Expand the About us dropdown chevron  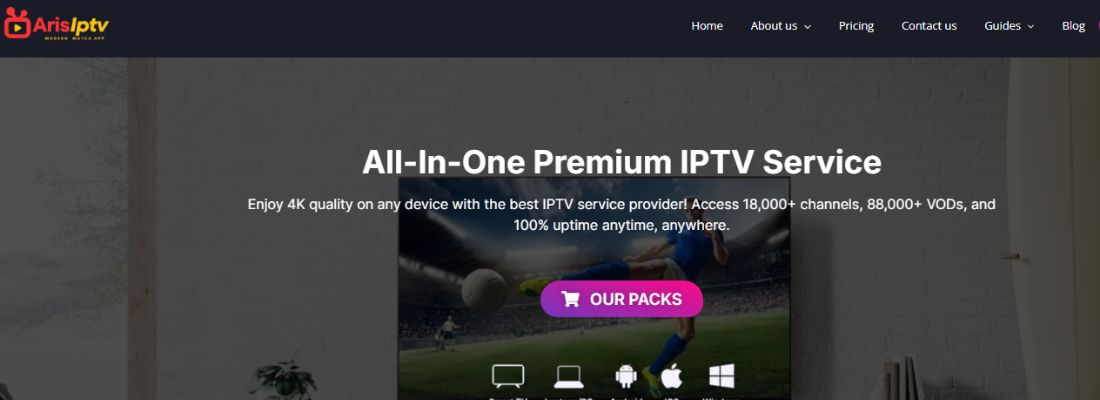tap(807, 27)
